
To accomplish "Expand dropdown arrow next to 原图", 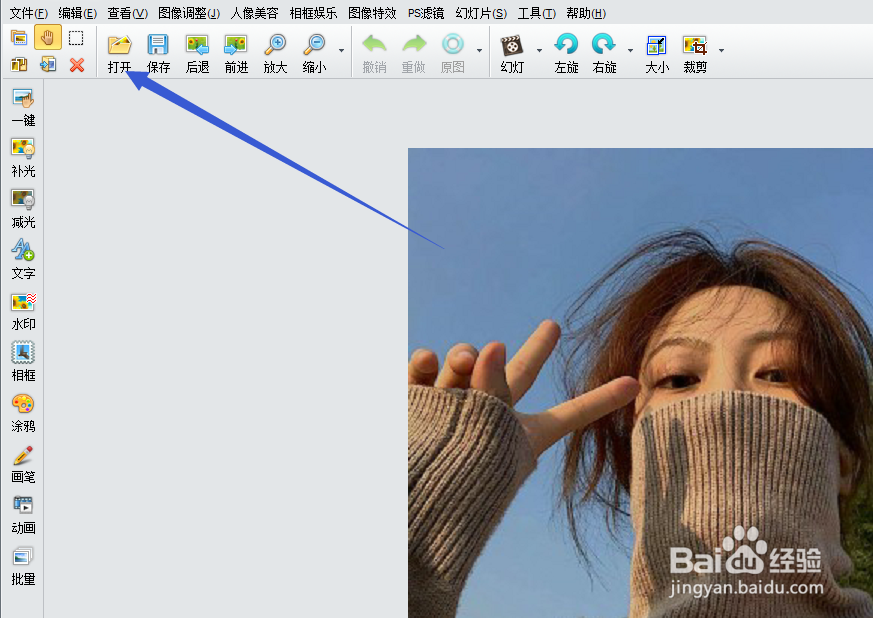I will point(479,51).
